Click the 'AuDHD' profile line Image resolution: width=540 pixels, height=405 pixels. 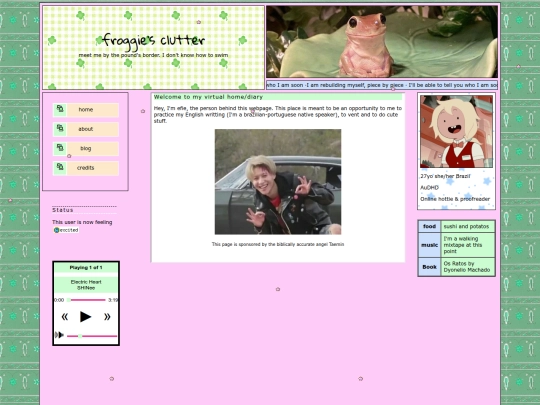point(429,188)
